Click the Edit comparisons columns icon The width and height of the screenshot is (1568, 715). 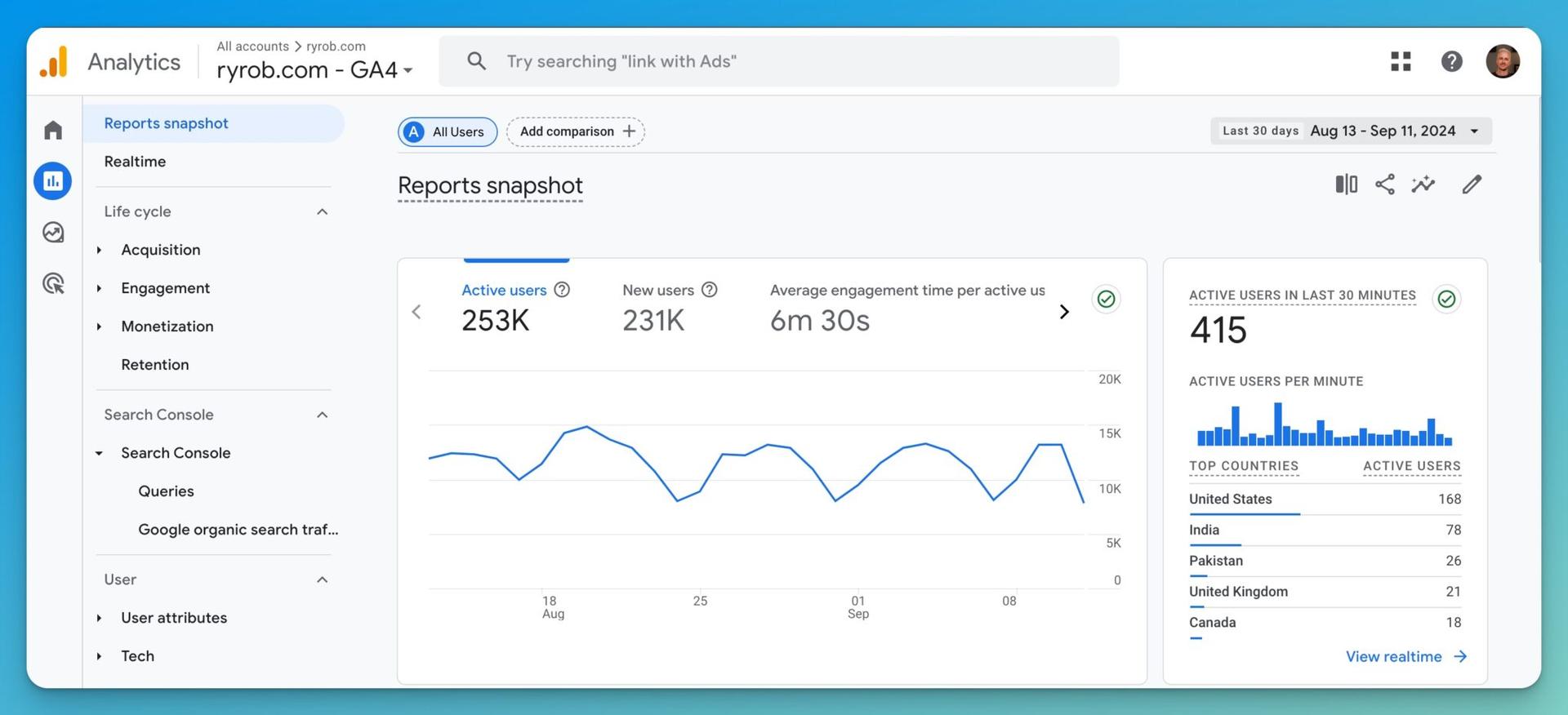(1346, 184)
